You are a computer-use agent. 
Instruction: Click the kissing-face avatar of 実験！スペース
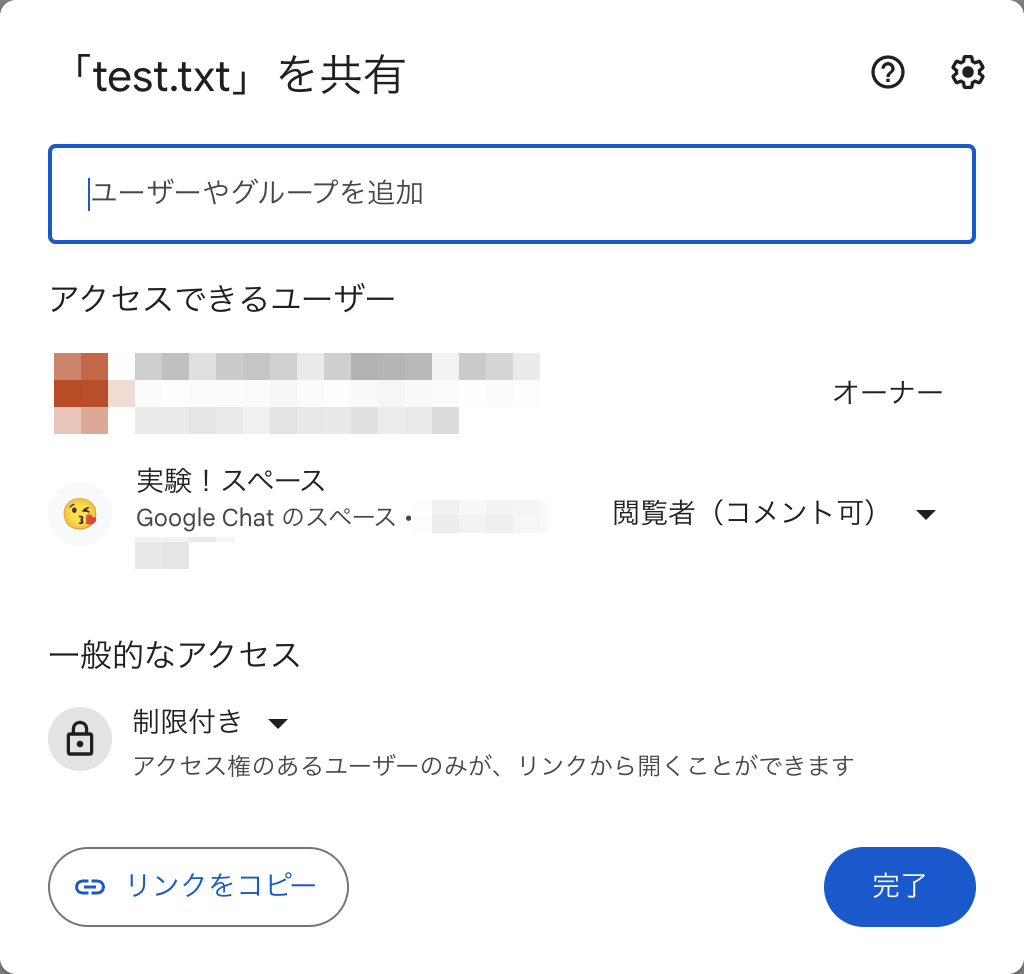[x=80, y=513]
